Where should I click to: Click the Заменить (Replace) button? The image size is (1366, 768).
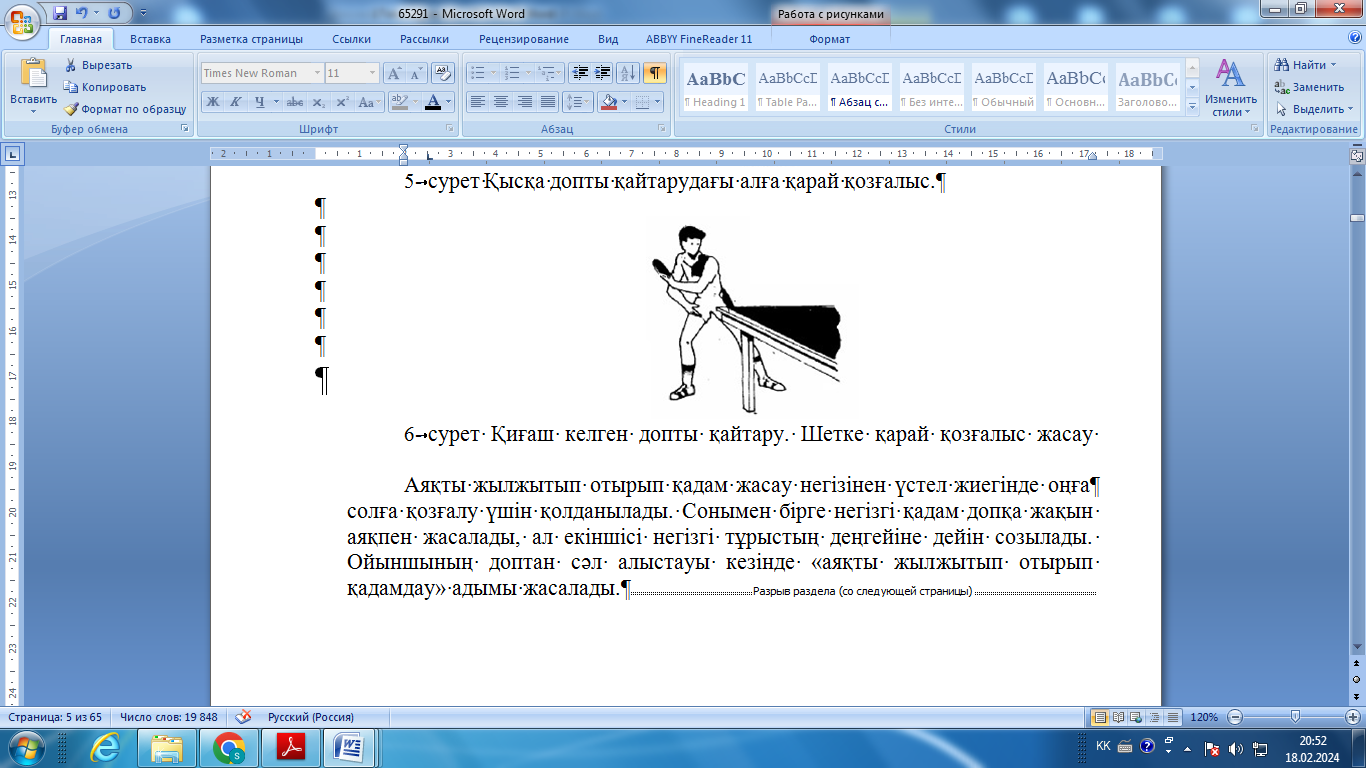point(1311,87)
